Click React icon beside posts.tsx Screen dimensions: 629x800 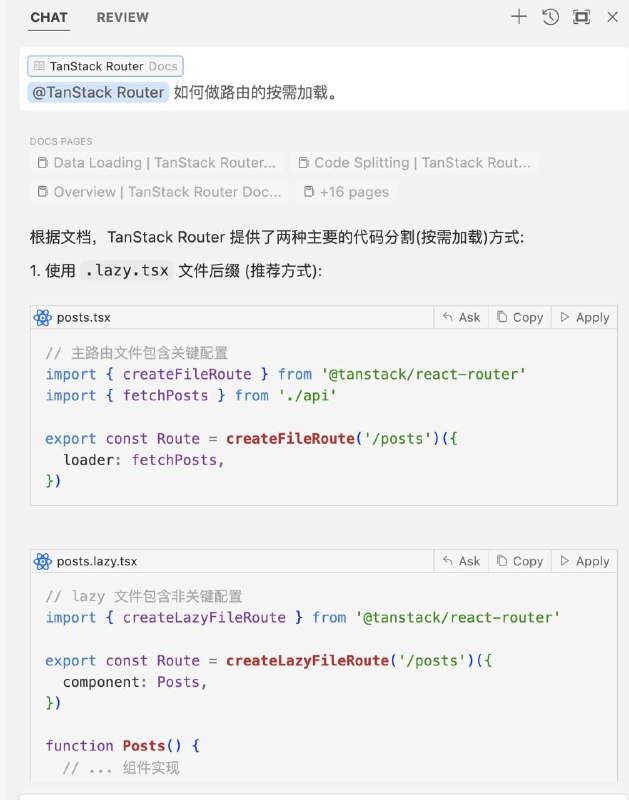42,317
